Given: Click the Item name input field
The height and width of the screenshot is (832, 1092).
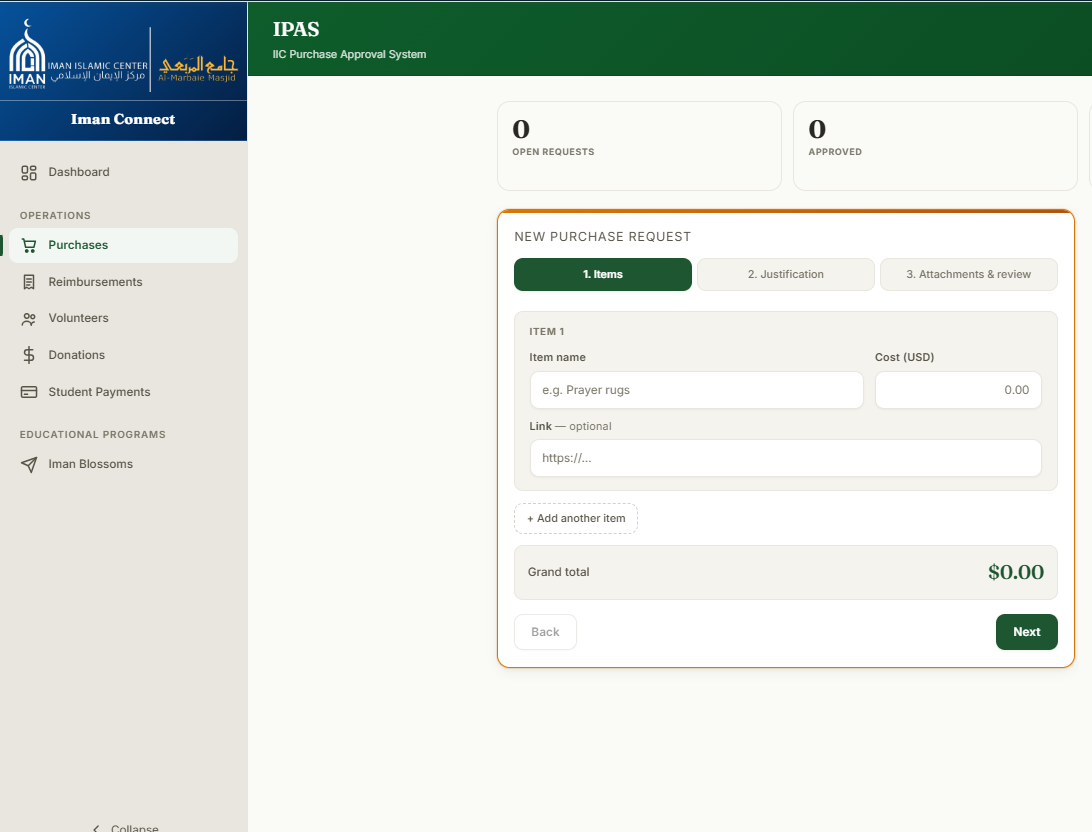Looking at the screenshot, I should click(x=696, y=390).
